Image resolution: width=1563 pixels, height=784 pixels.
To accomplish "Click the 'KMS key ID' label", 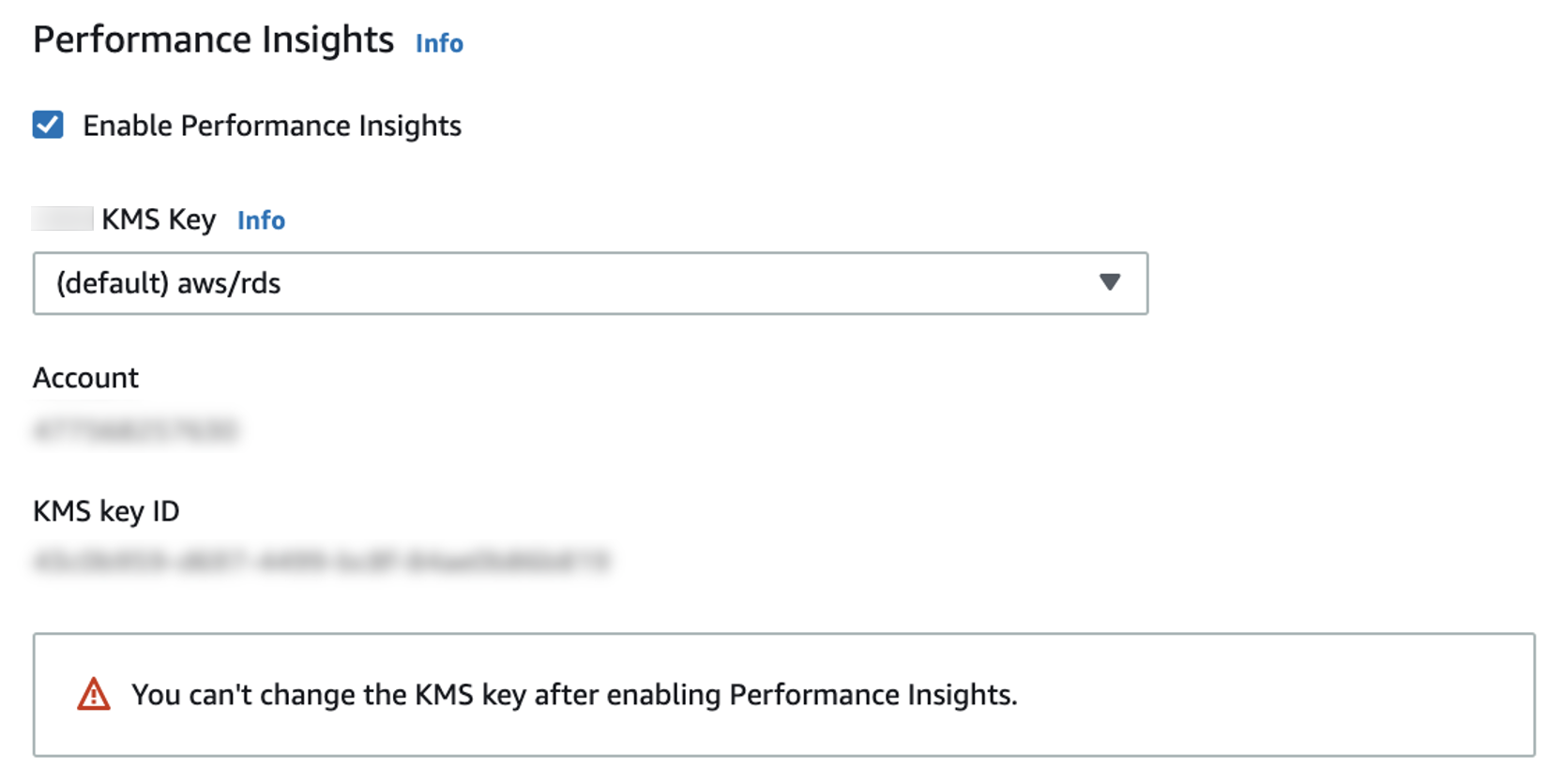I will click(x=106, y=511).
